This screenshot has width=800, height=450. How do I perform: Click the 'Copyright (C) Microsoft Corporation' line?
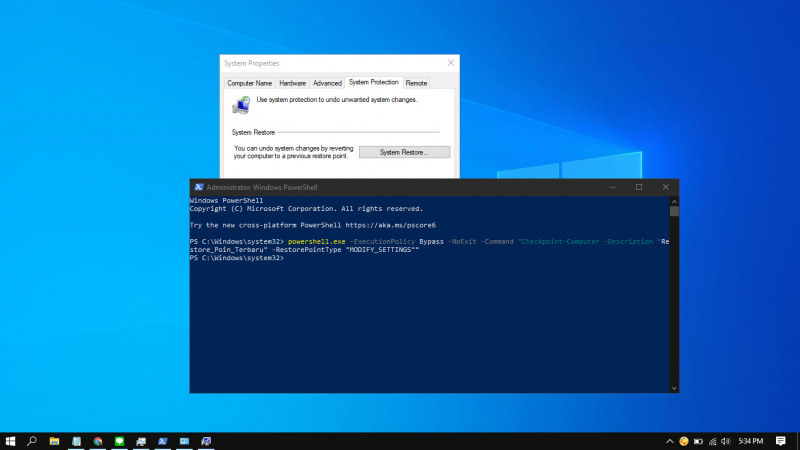[306, 209]
